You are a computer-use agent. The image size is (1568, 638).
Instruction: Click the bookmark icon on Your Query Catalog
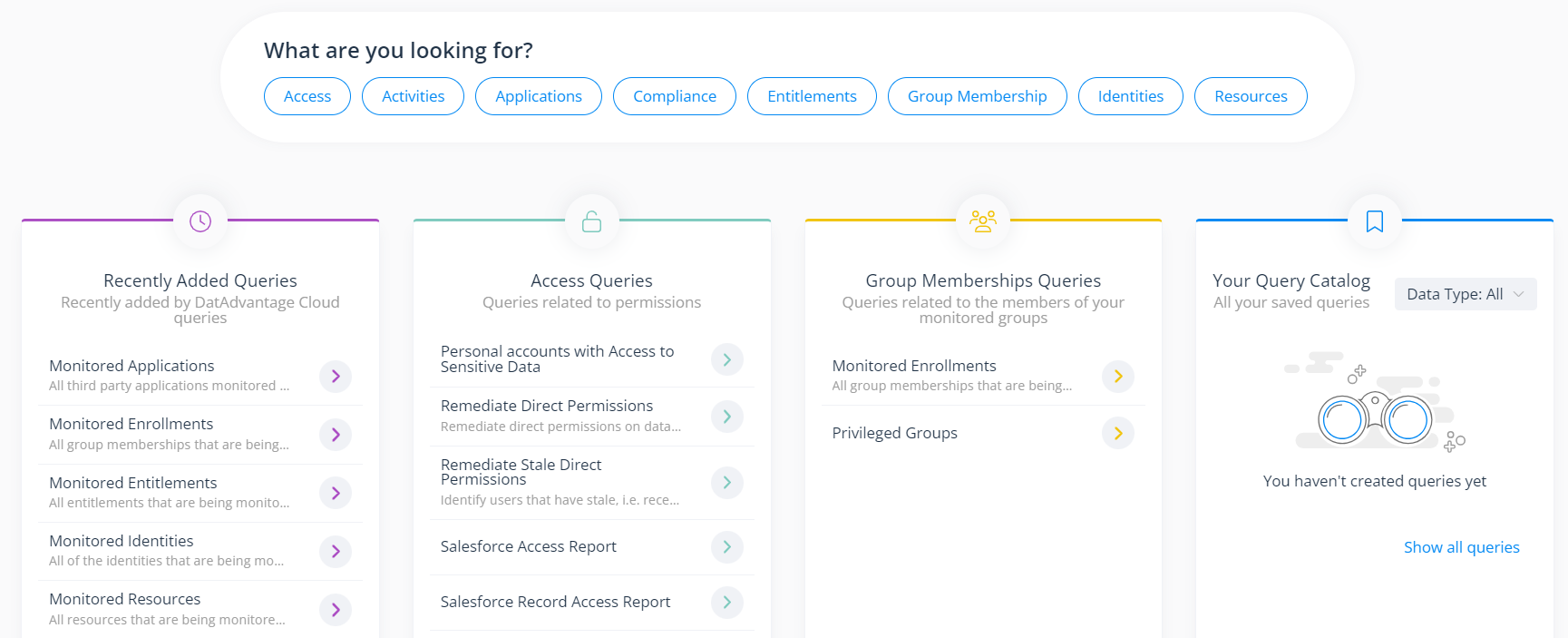[x=1374, y=220]
